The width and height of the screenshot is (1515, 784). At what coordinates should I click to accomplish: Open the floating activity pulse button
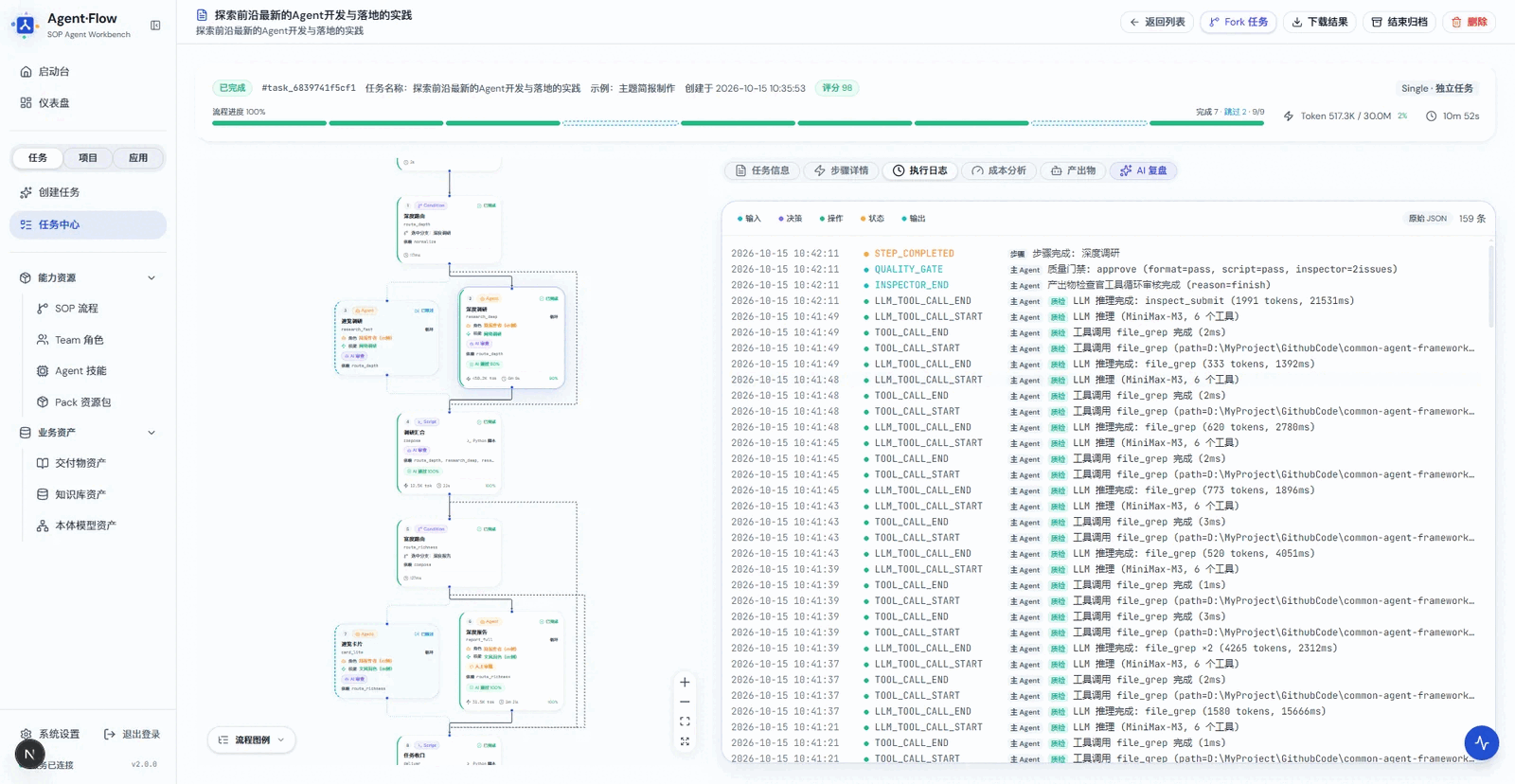pos(1481,743)
